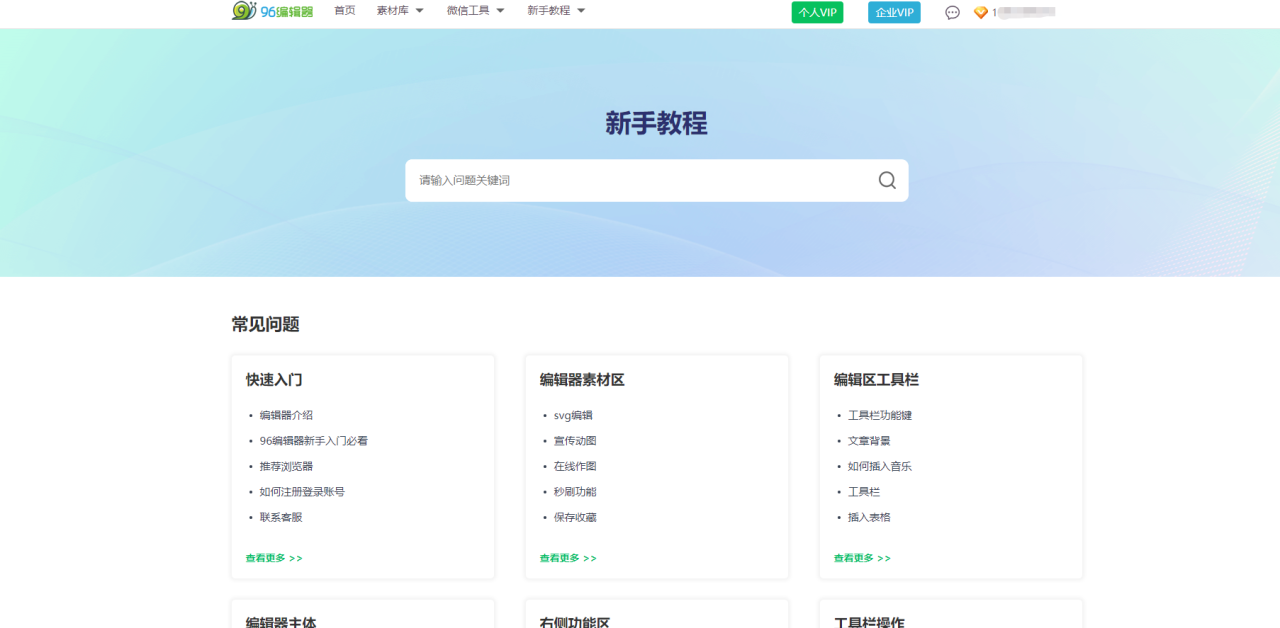Click 查看更多 under 快速入门
Screen dimensions: 1280x628
[x=274, y=558]
